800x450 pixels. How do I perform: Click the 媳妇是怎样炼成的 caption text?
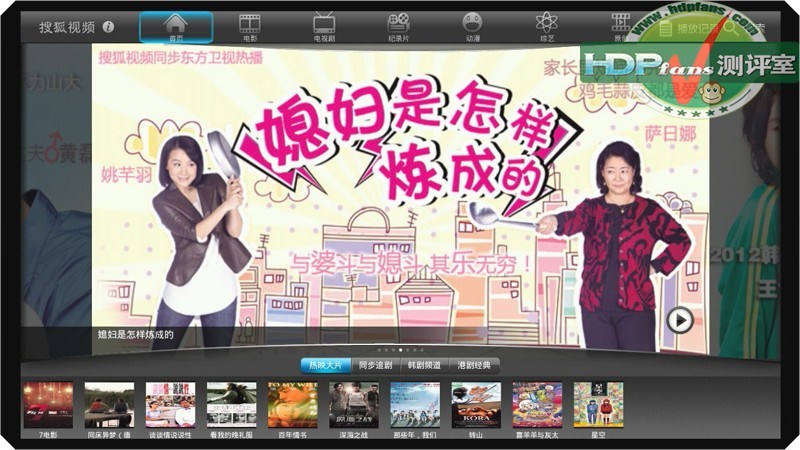[x=136, y=335]
